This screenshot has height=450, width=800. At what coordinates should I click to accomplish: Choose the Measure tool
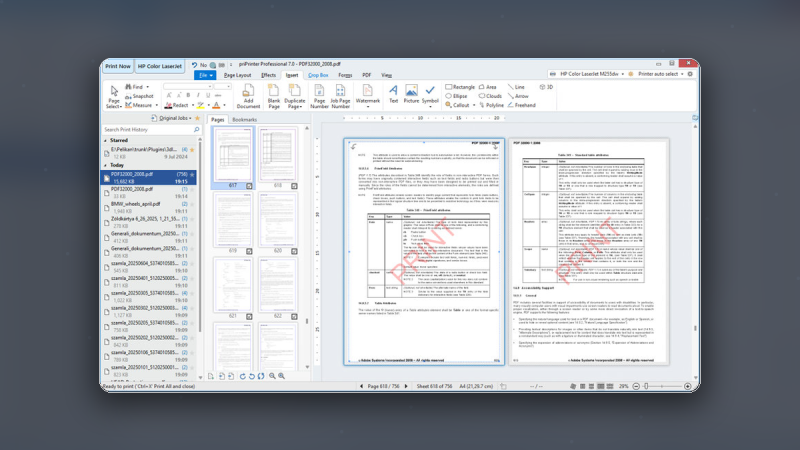139,105
